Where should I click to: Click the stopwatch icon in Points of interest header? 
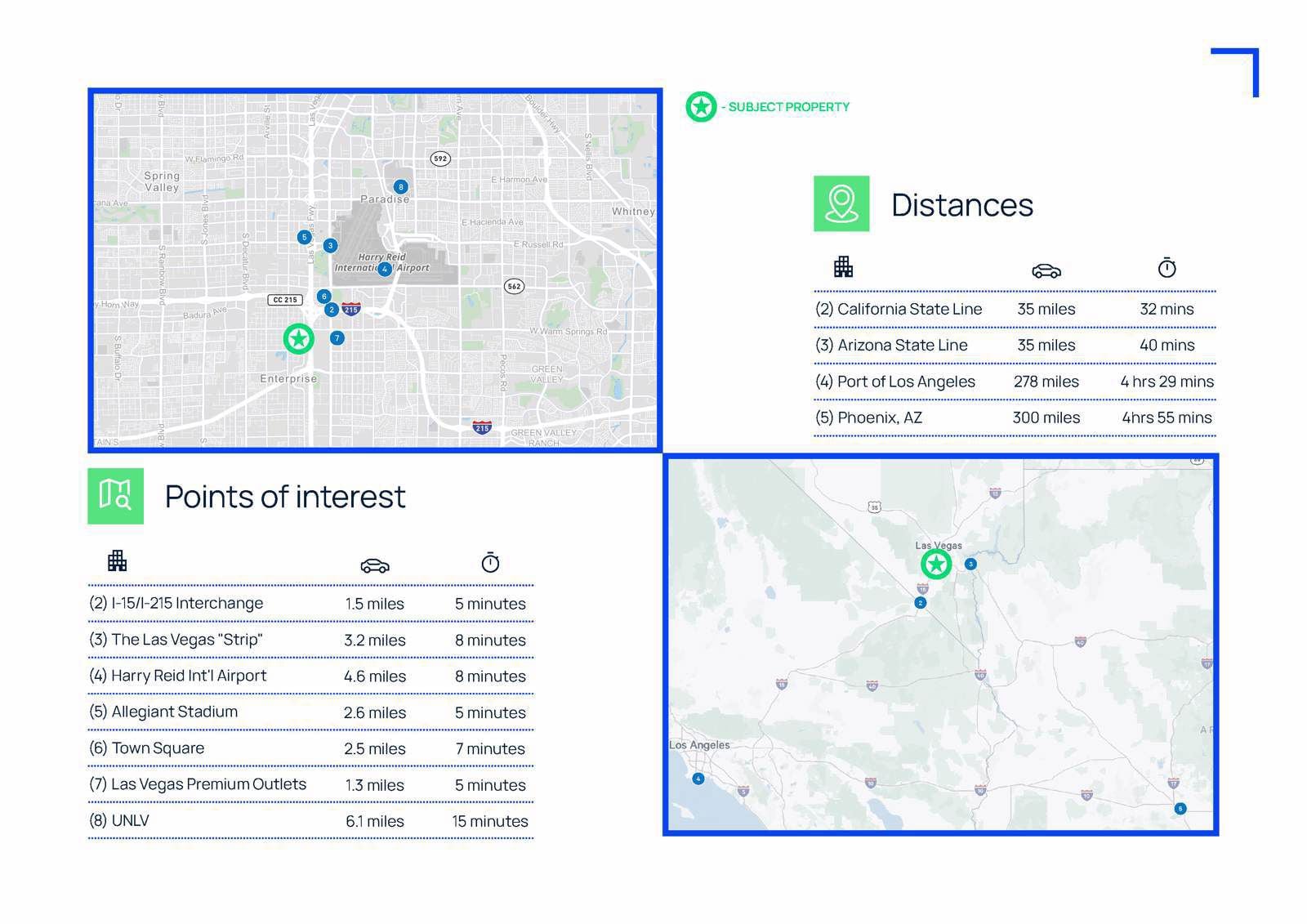coord(490,562)
